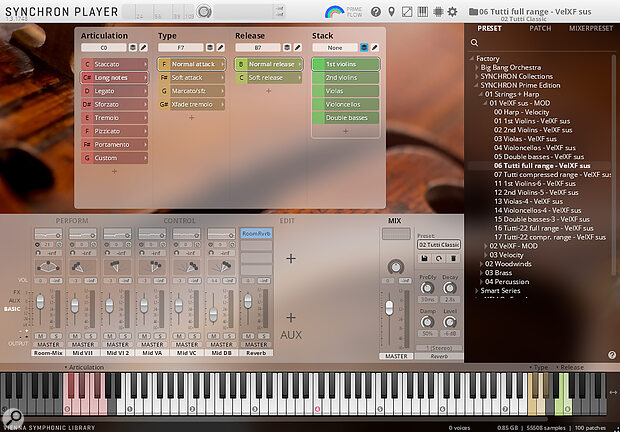
Task: Click the Mid DB channel MASTER output selector
Action: tap(221, 345)
